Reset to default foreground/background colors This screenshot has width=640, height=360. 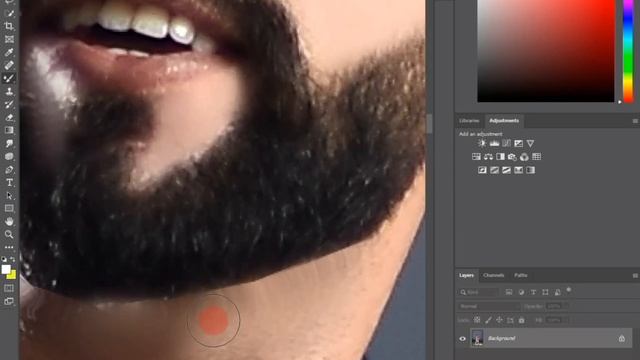[4, 259]
